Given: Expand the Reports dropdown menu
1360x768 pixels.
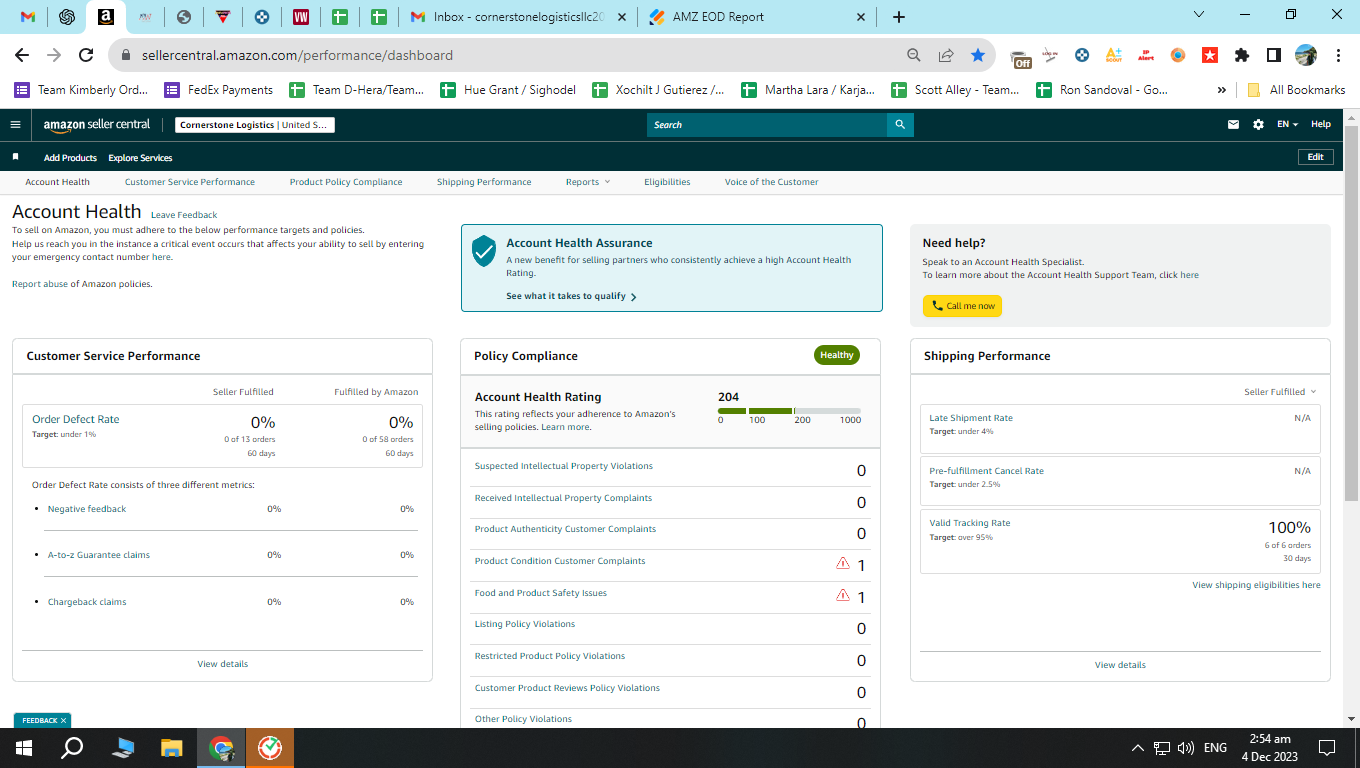Looking at the screenshot, I should click(x=588, y=182).
